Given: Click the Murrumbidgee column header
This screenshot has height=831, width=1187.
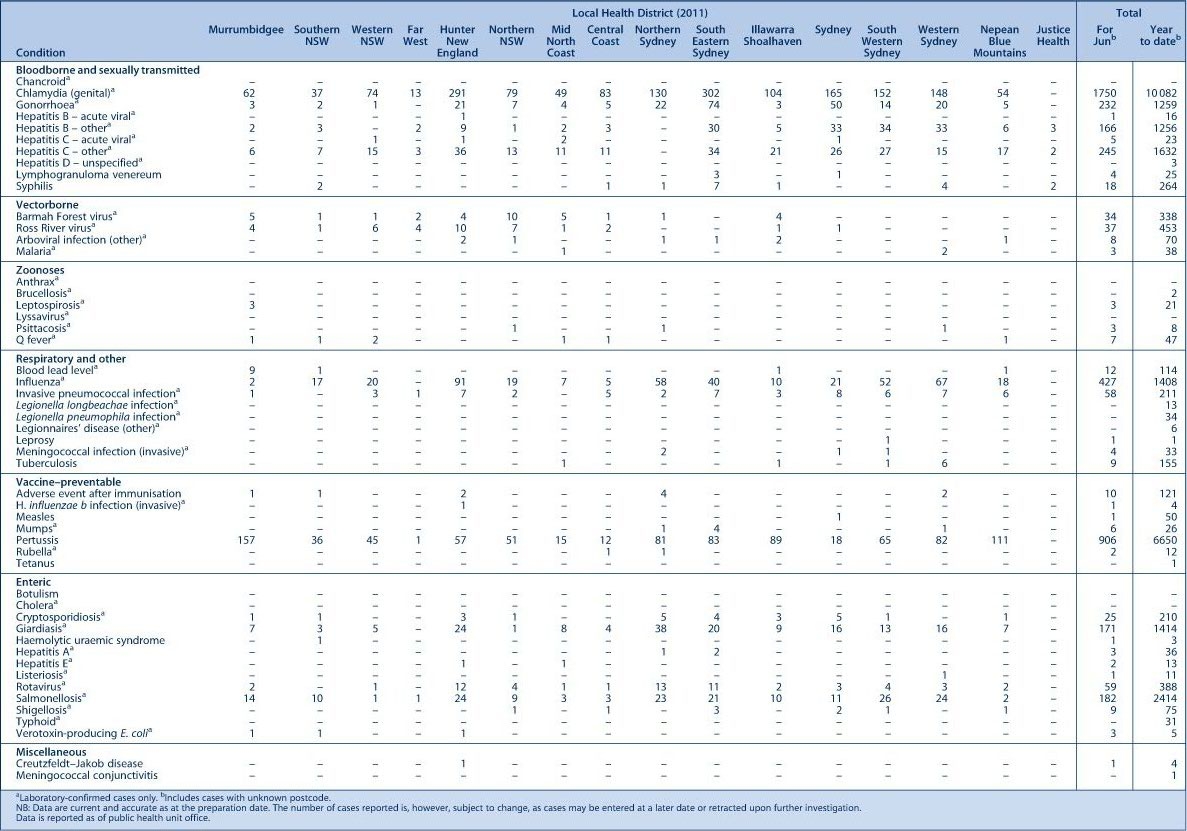Looking at the screenshot, I should [x=246, y=30].
